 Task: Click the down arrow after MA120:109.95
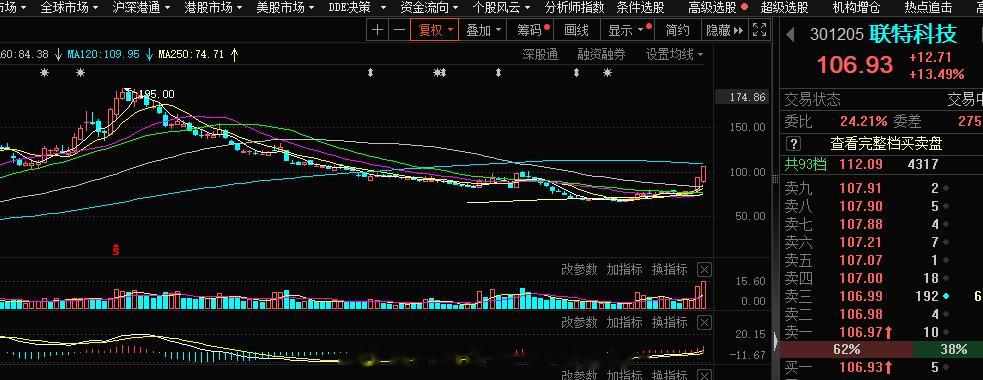coord(149,55)
